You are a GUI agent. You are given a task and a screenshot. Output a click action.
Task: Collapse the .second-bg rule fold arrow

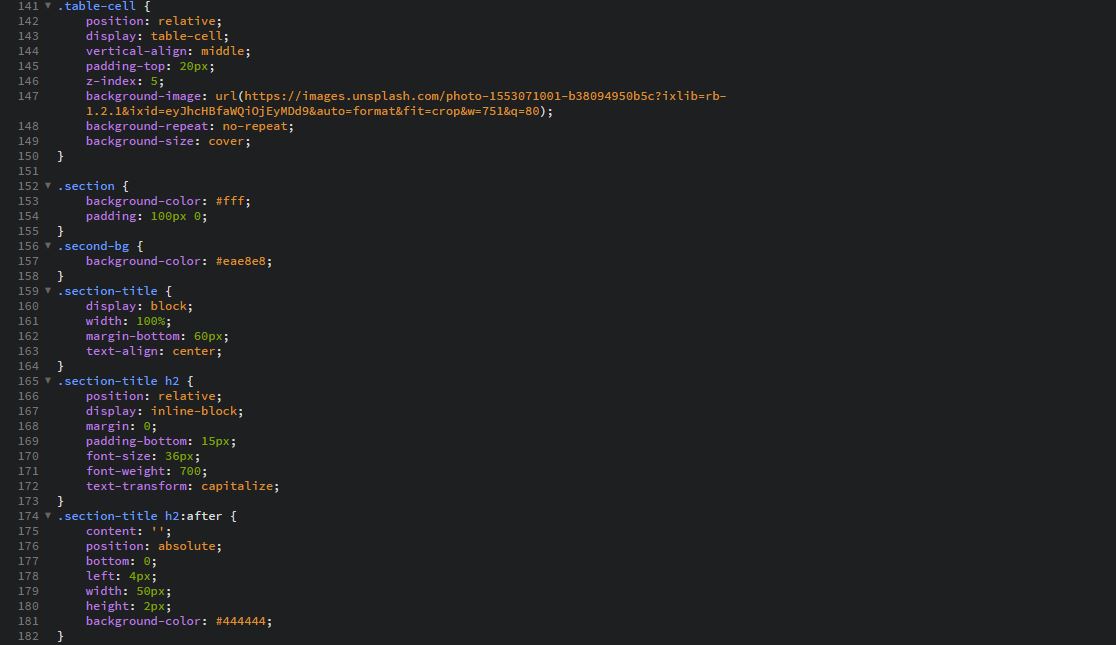click(x=48, y=246)
